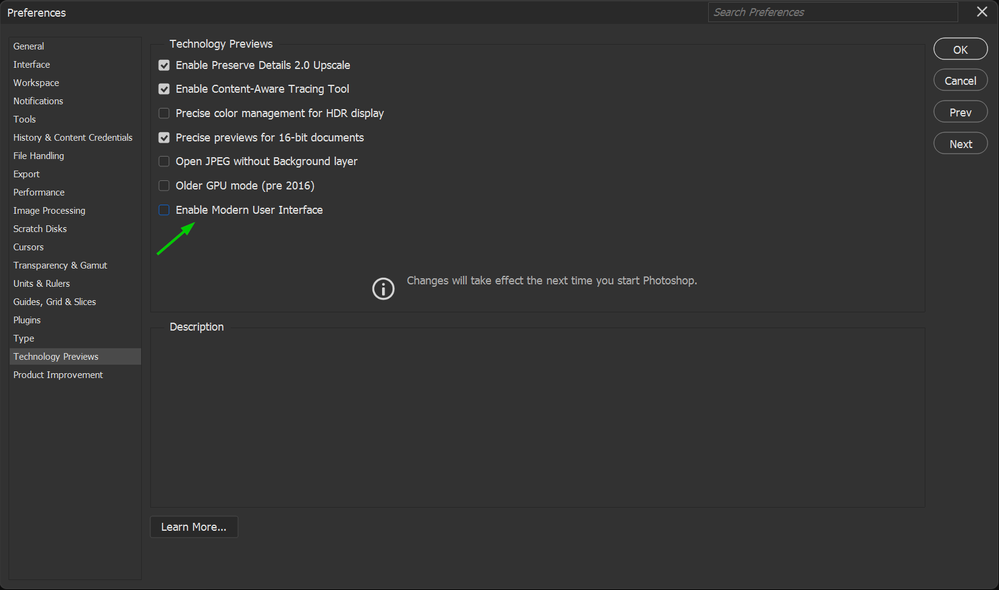
Task: Advance to next preferences with Next
Action: pos(960,144)
